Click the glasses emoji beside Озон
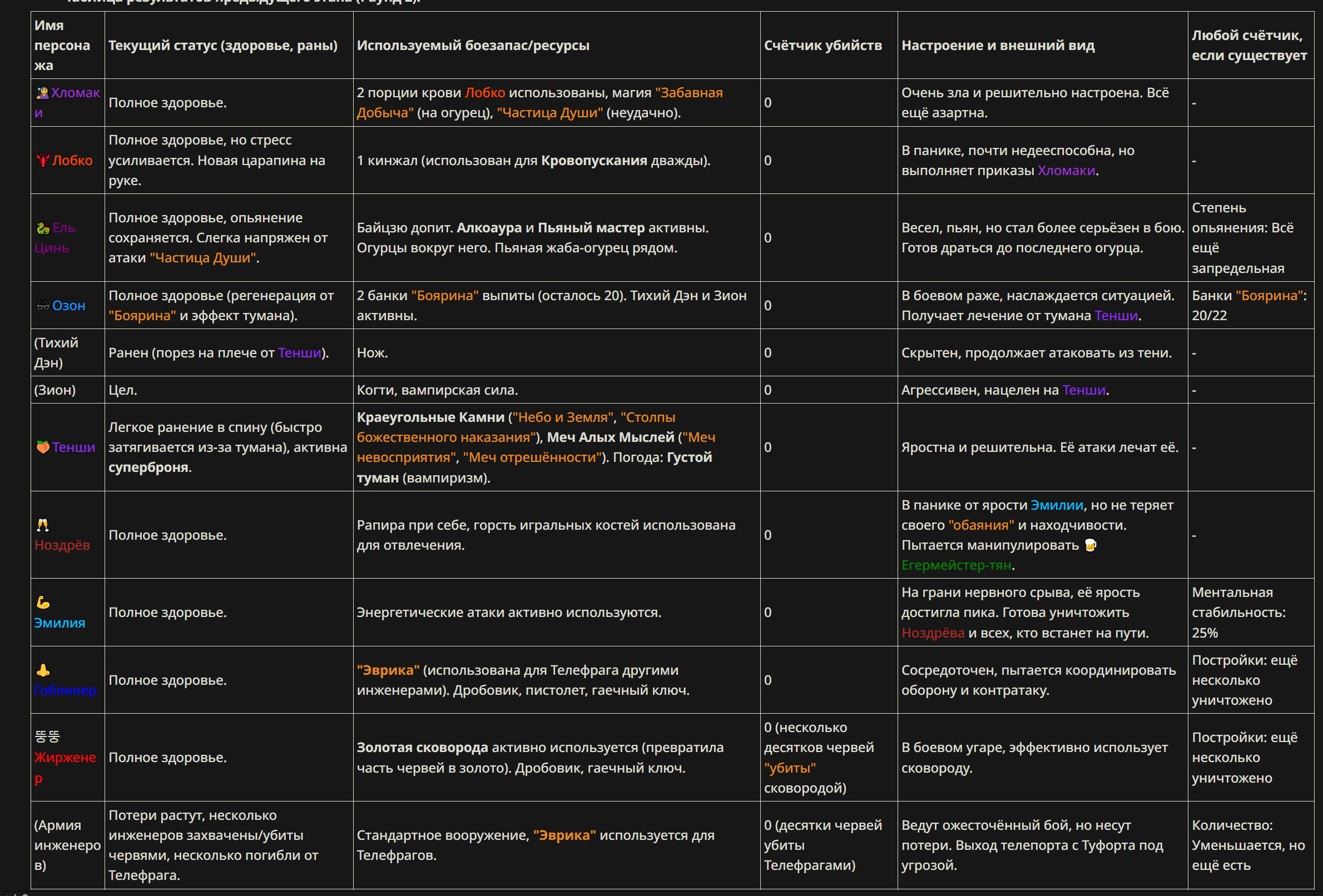 tap(43, 306)
